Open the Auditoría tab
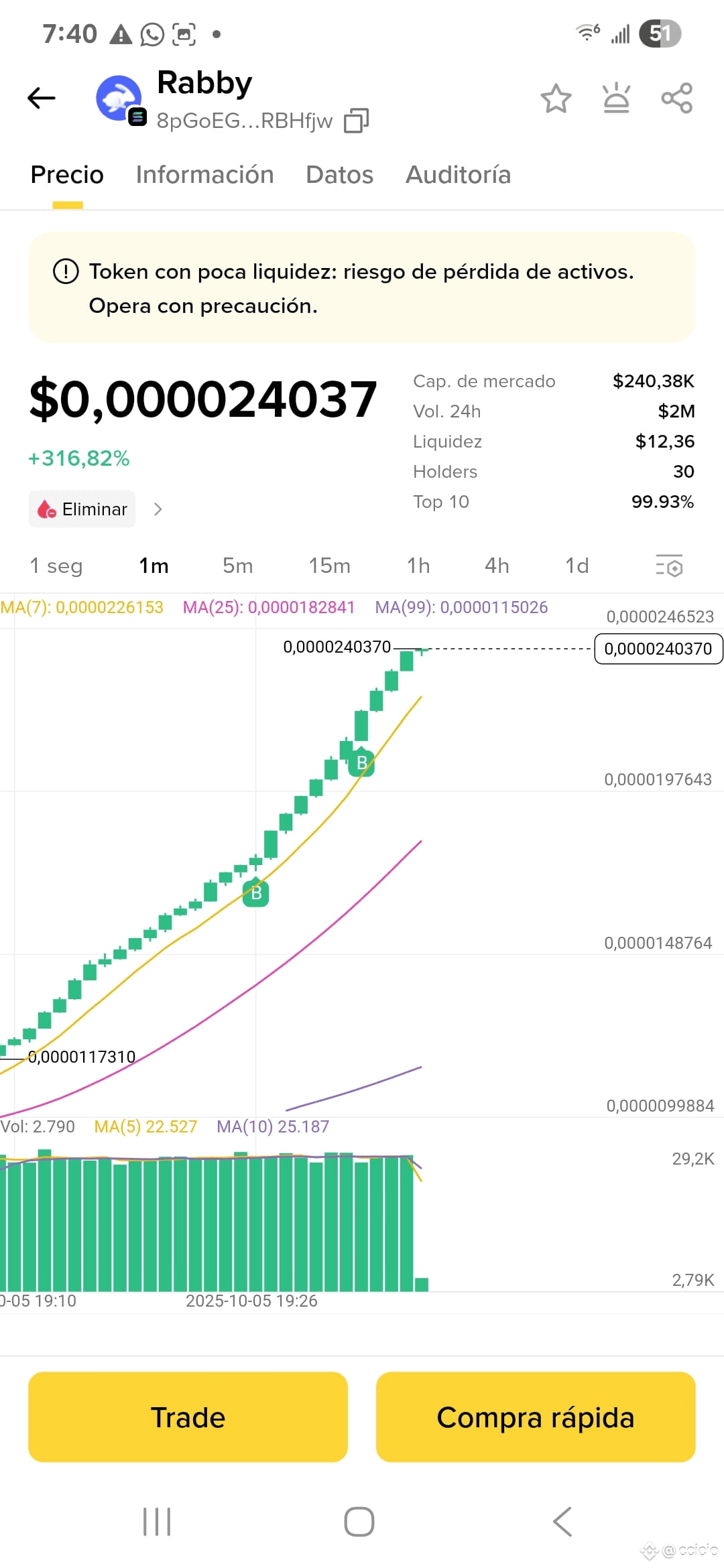Image resolution: width=724 pixels, height=1568 pixels. pyautogui.click(x=459, y=175)
